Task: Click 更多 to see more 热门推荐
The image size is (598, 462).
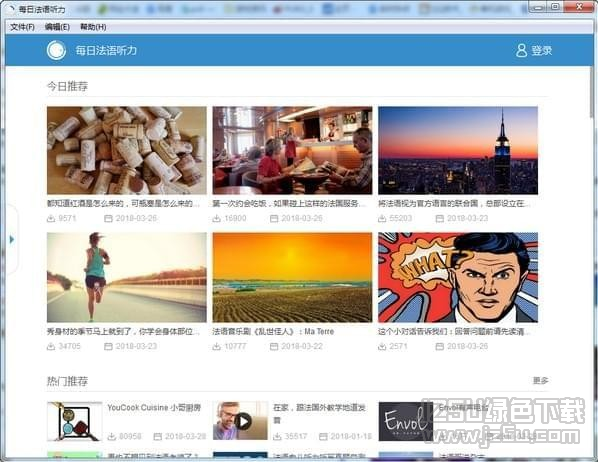Action: pos(540,381)
